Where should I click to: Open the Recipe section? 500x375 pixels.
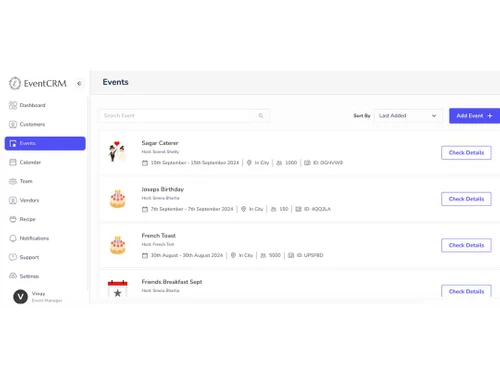45,219
